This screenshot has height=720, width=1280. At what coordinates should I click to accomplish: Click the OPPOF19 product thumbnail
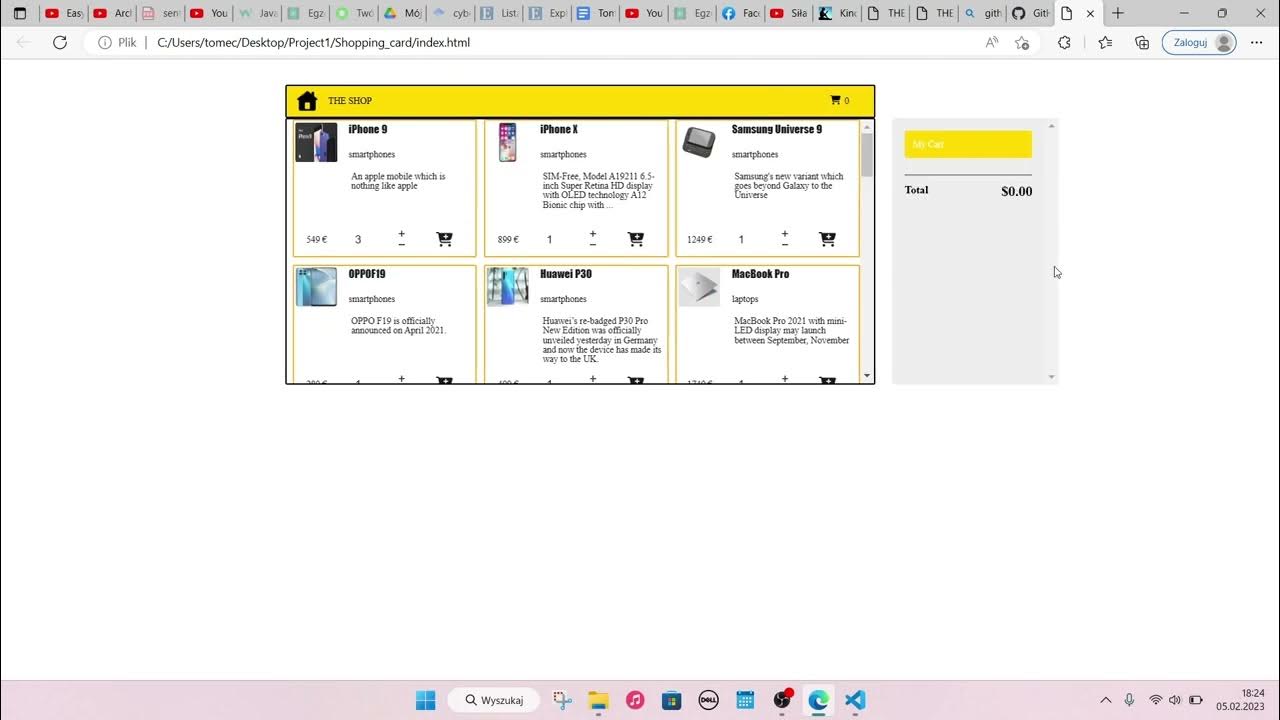tap(316, 287)
